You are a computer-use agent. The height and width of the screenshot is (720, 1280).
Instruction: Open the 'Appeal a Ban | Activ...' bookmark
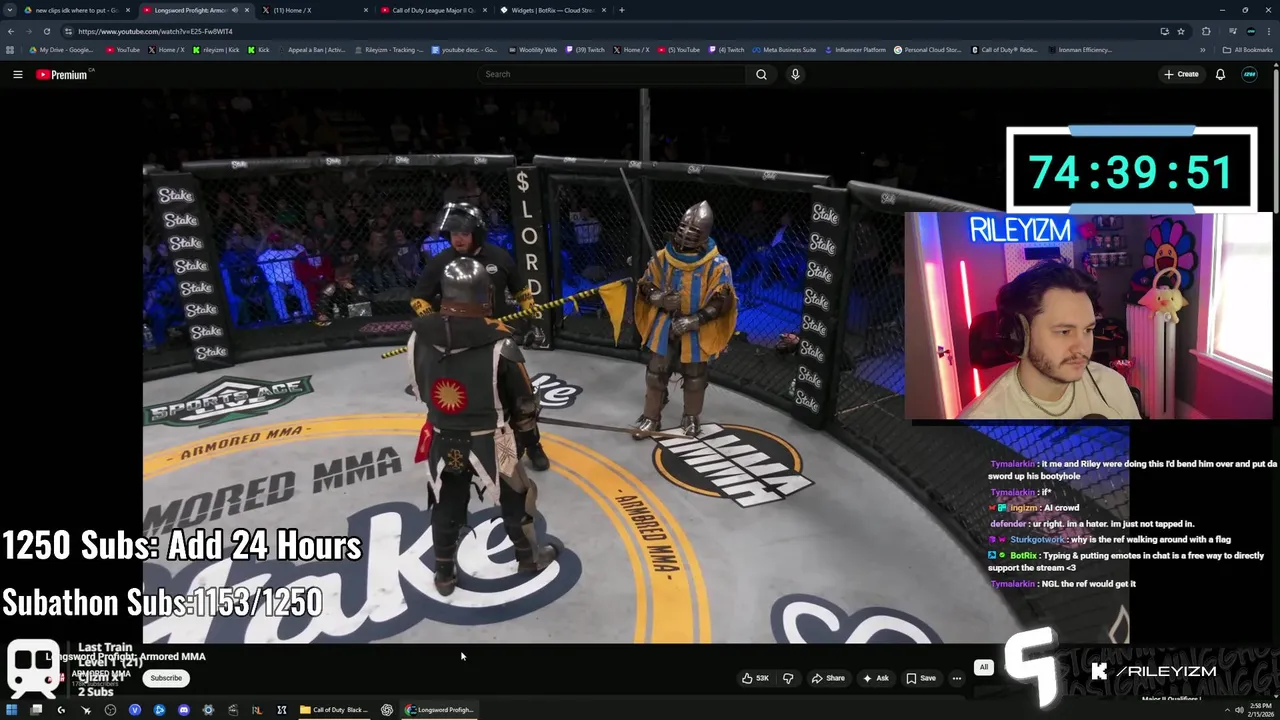point(310,50)
